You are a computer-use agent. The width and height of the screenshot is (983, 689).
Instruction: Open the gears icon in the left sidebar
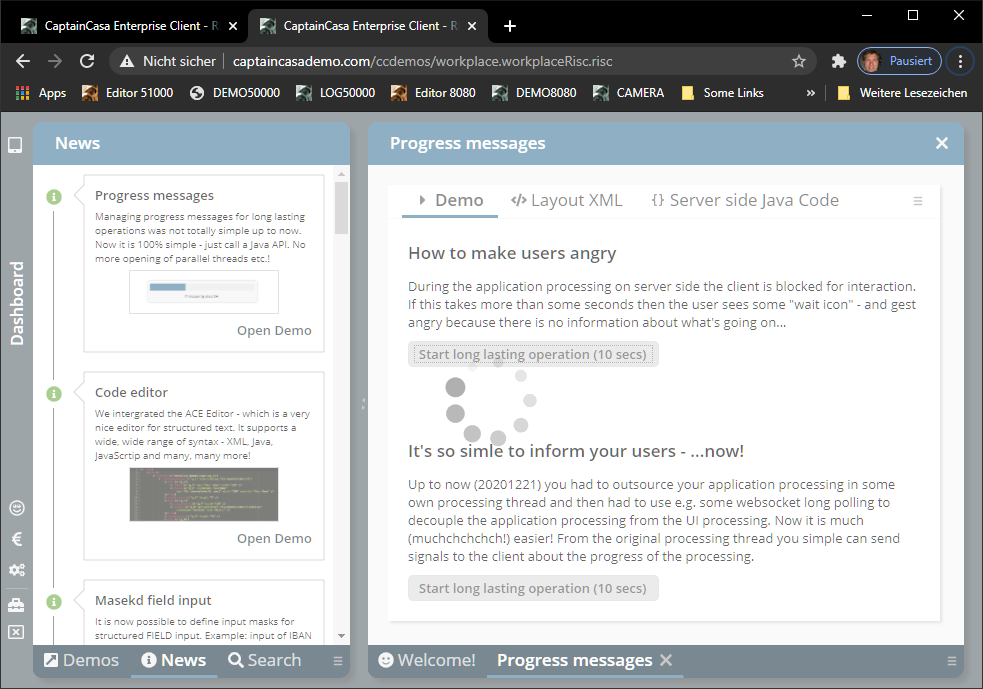(15, 569)
